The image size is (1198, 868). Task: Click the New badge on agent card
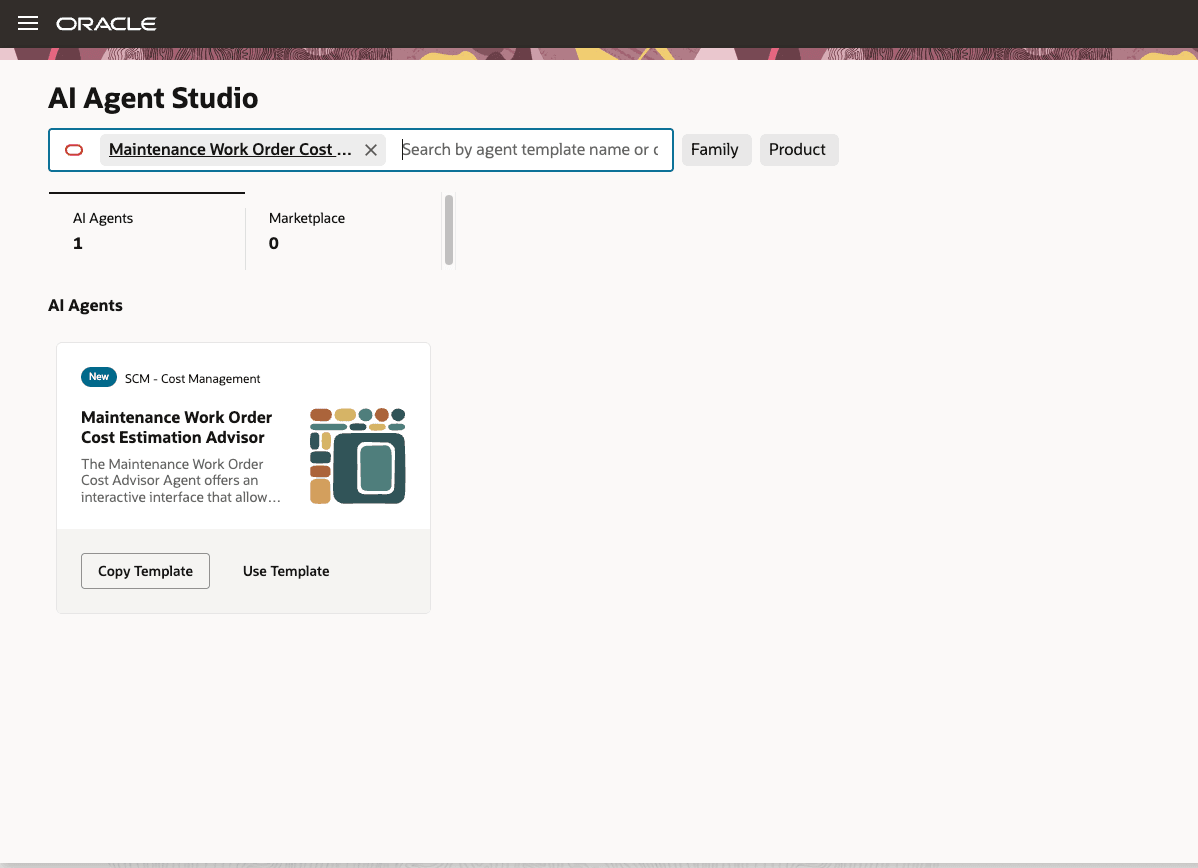(99, 377)
